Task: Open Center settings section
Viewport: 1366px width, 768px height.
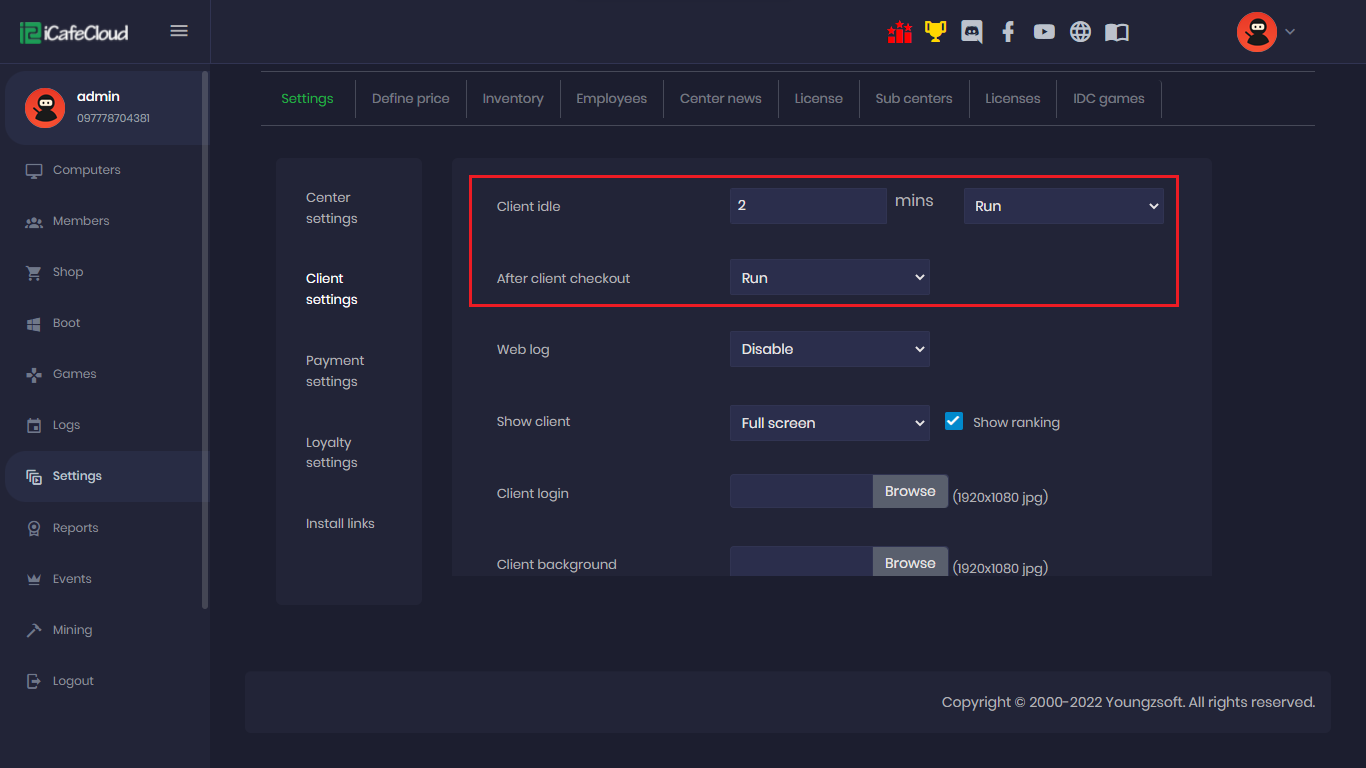Action: (332, 208)
